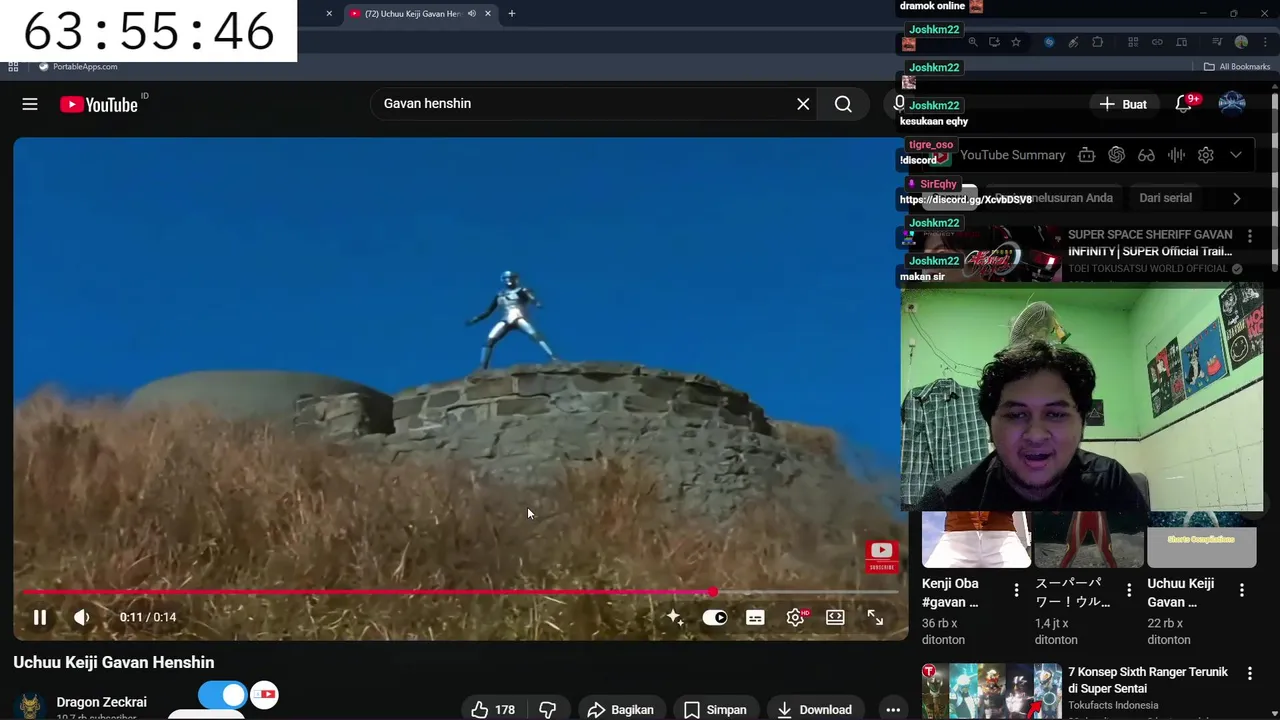Open Dragon Zeckrai channel link
This screenshot has width=1280, height=720.
[x=102, y=702]
